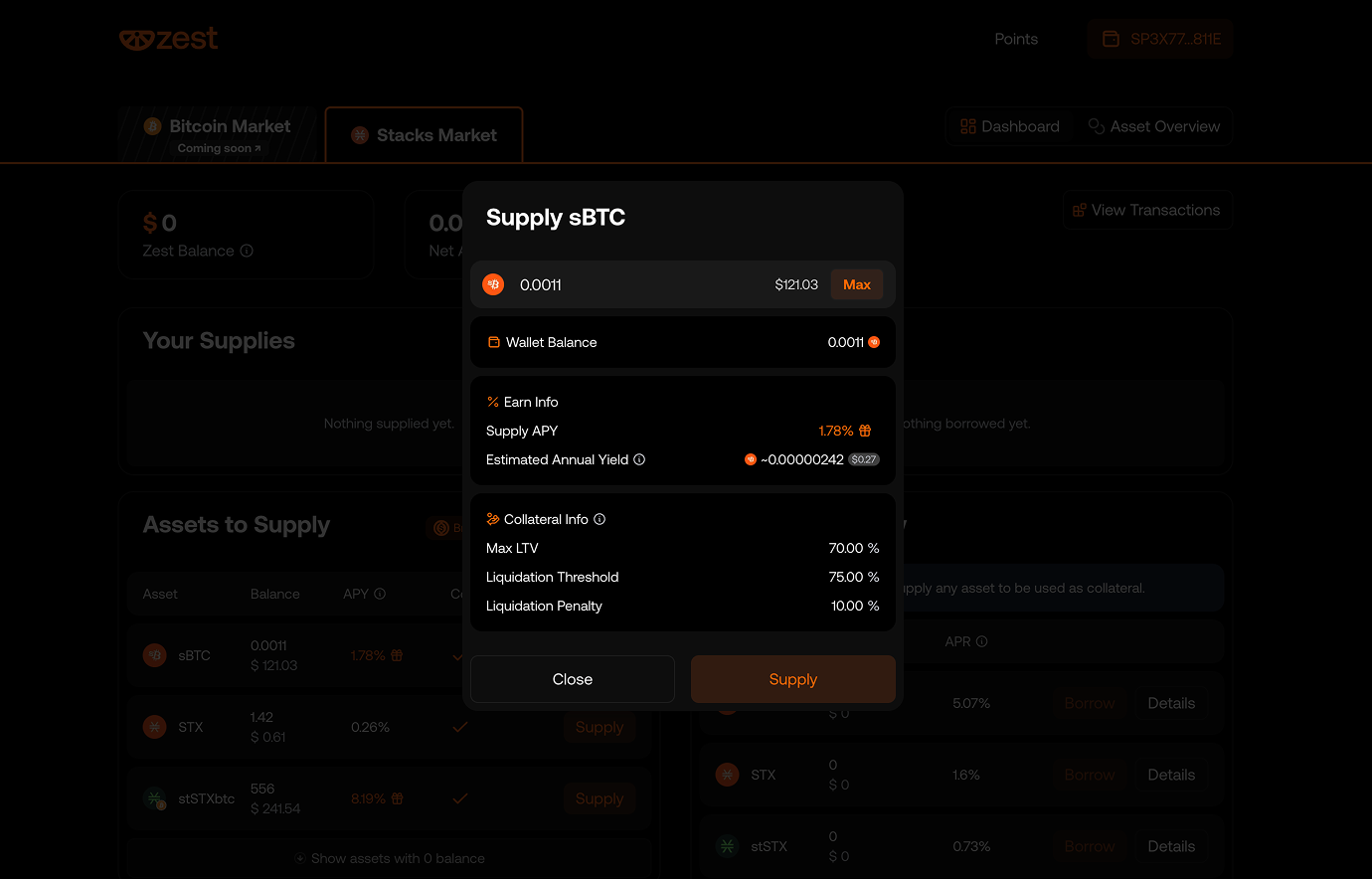Viewport: 1372px width, 879px height.
Task: Click the Zest logo in header
Action: pos(168,39)
